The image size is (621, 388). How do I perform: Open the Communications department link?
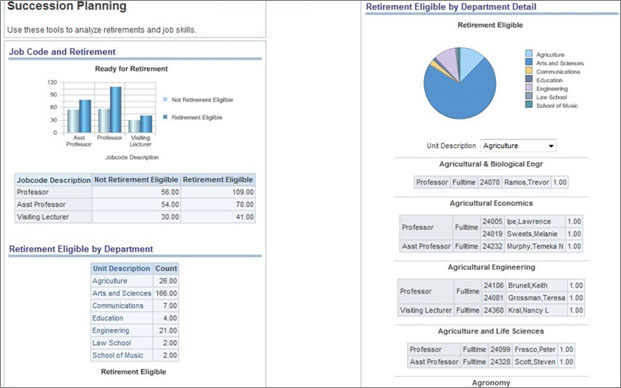(118, 306)
